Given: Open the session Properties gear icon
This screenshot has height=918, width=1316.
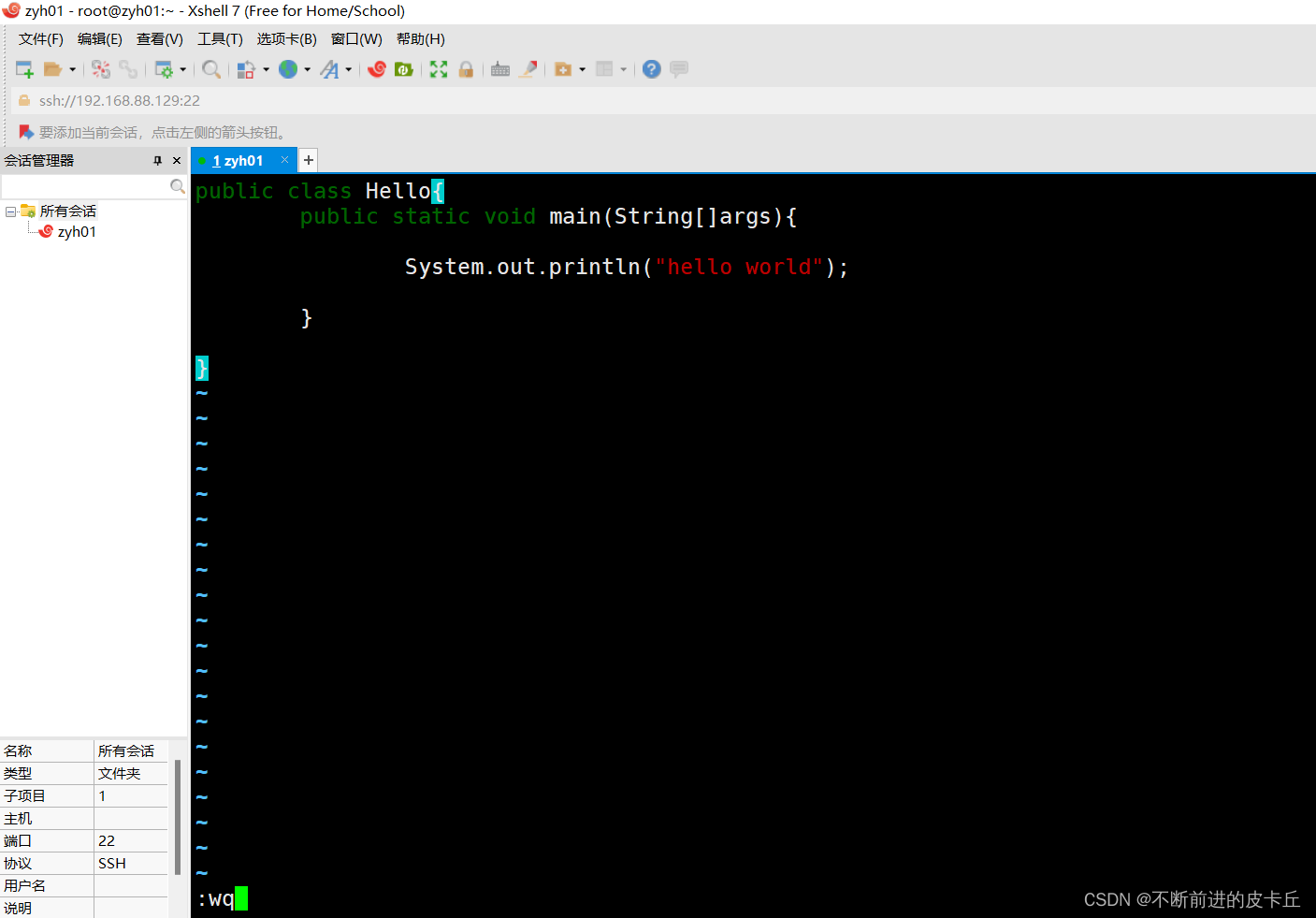Looking at the screenshot, I should tap(164, 69).
